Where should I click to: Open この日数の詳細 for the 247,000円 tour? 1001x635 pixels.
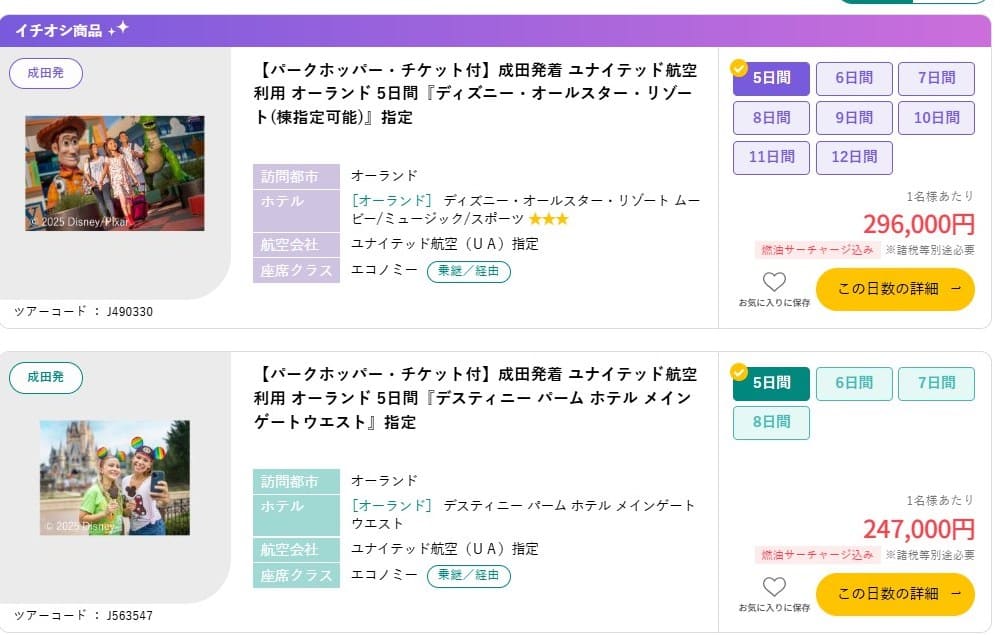click(x=895, y=594)
